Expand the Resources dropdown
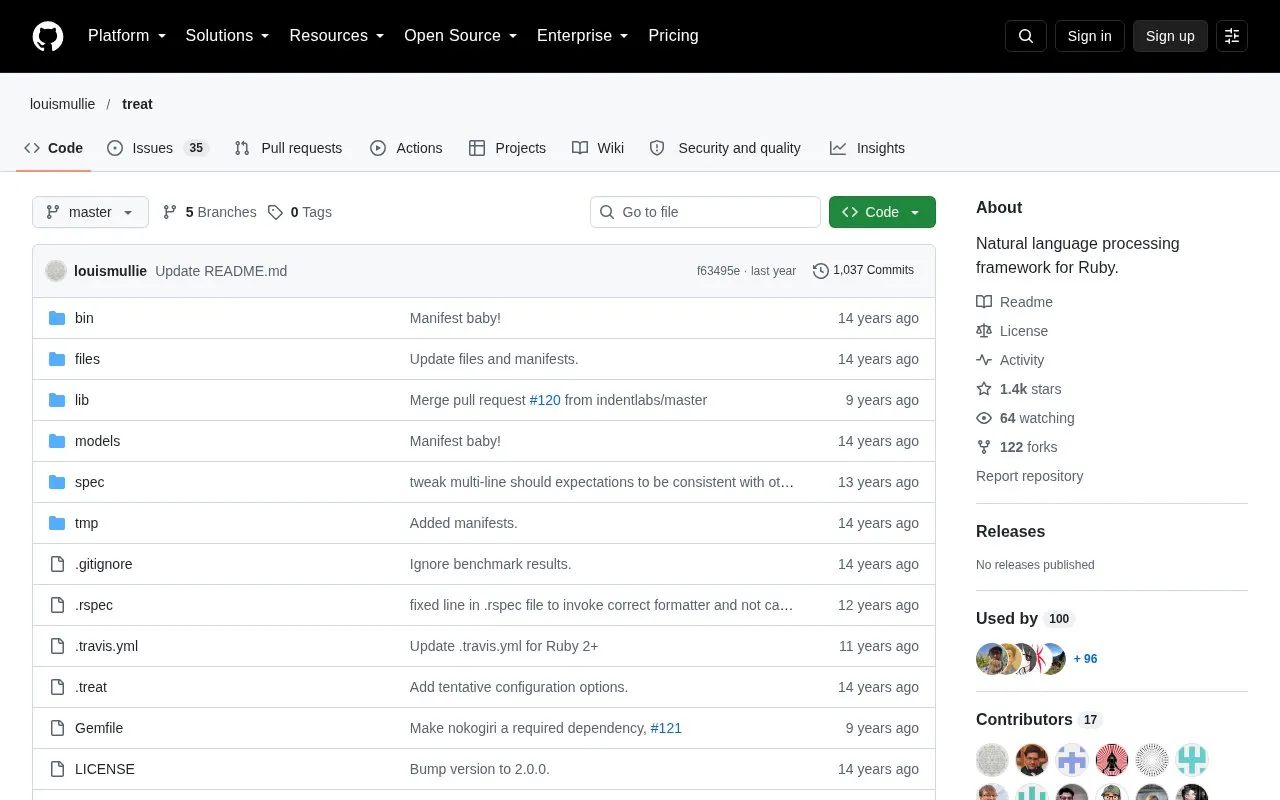 (337, 36)
